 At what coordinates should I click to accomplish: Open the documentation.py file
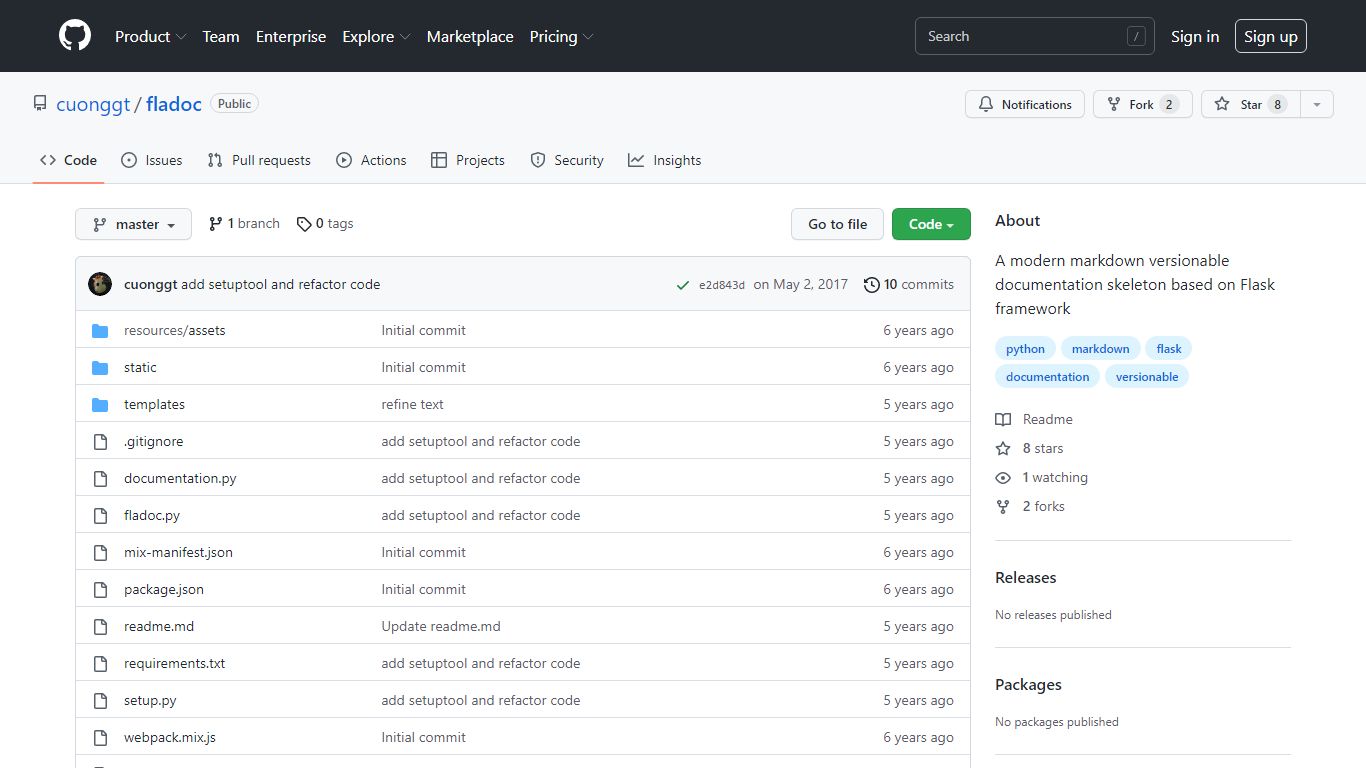click(180, 478)
